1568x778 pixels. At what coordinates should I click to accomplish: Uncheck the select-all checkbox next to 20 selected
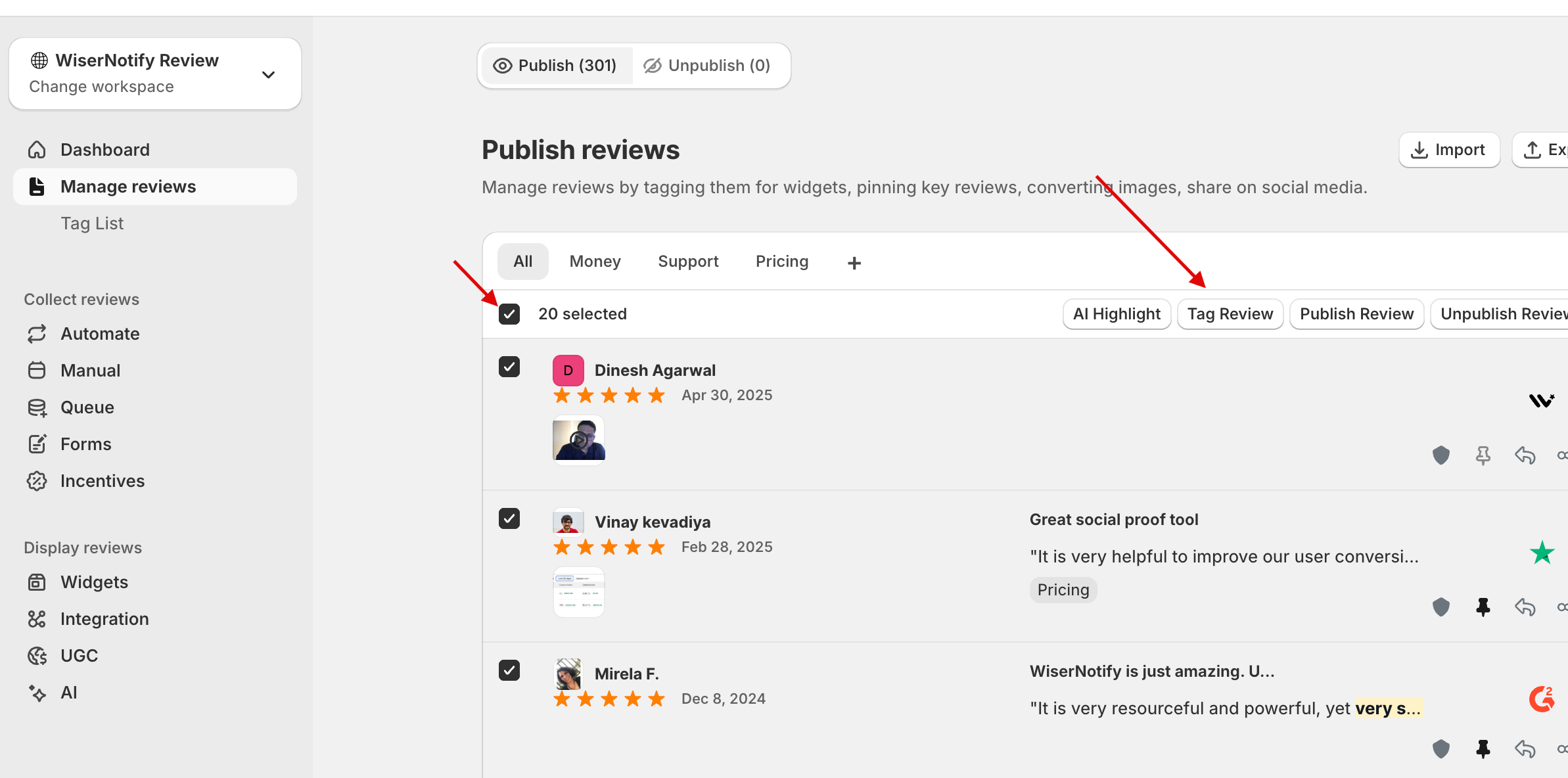(x=509, y=314)
